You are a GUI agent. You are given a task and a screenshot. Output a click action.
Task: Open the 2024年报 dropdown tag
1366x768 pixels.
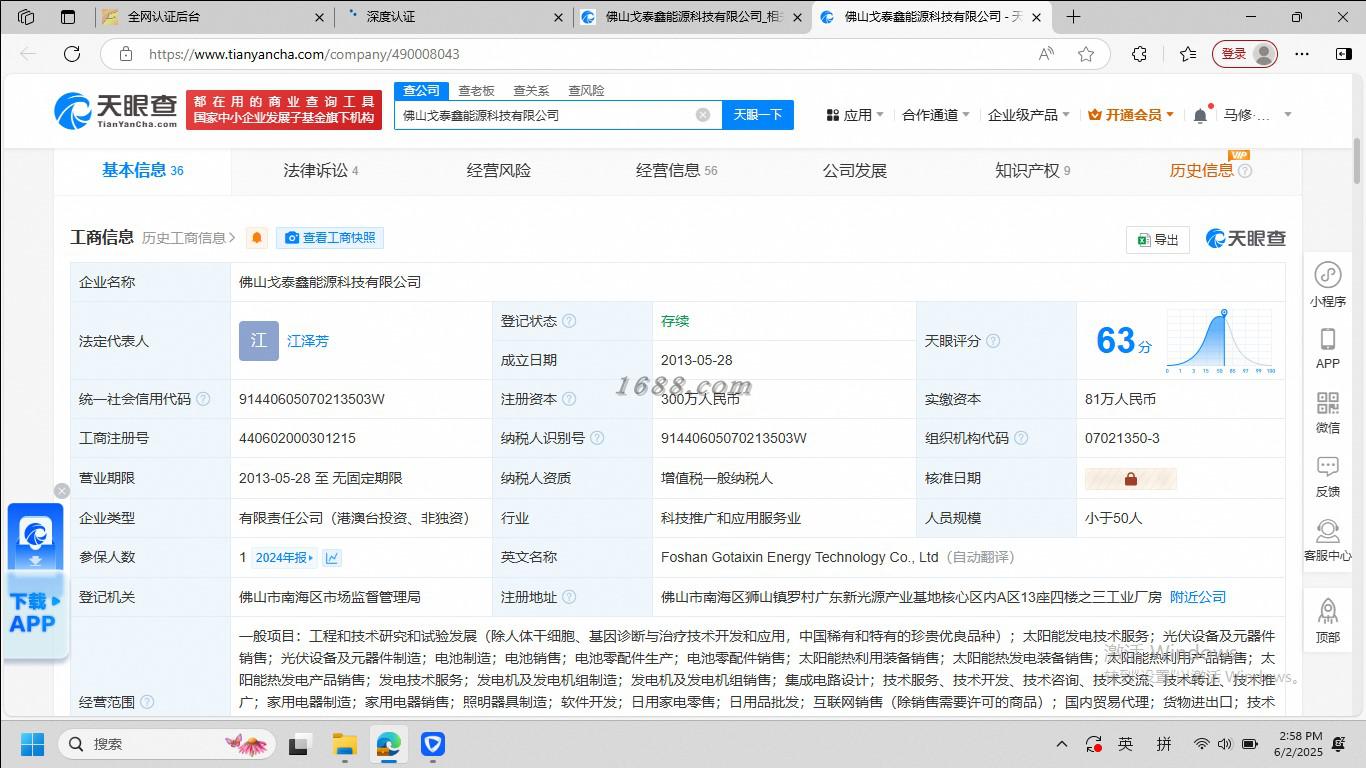284,558
